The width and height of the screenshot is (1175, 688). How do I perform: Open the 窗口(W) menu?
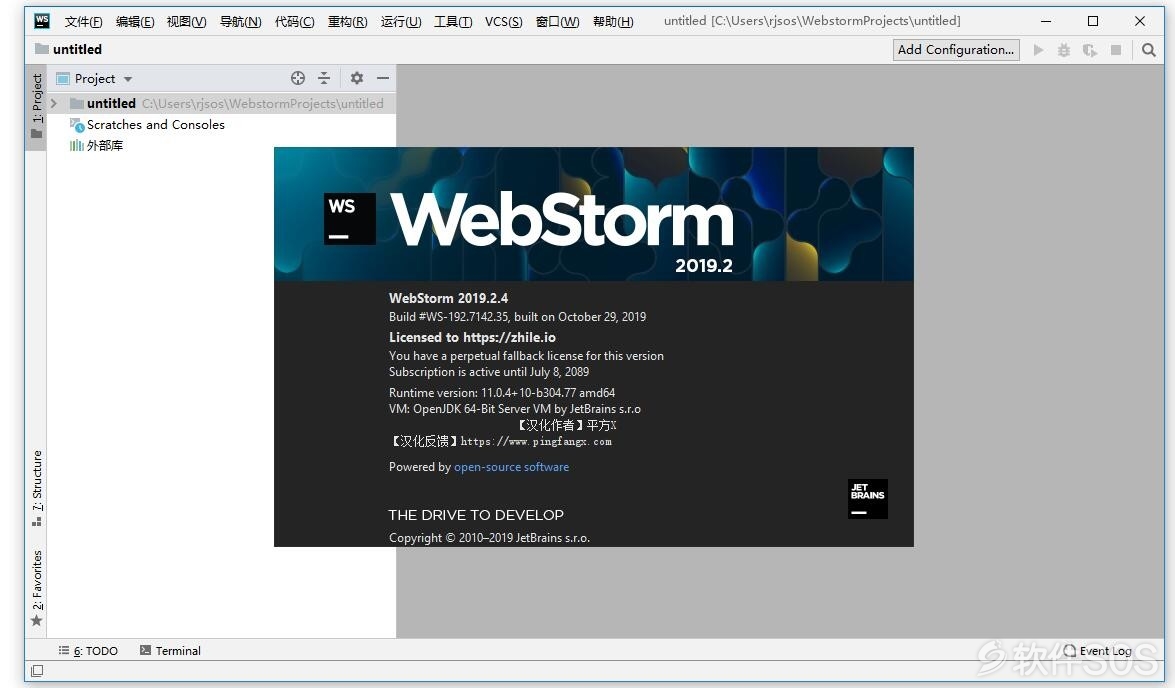click(558, 22)
